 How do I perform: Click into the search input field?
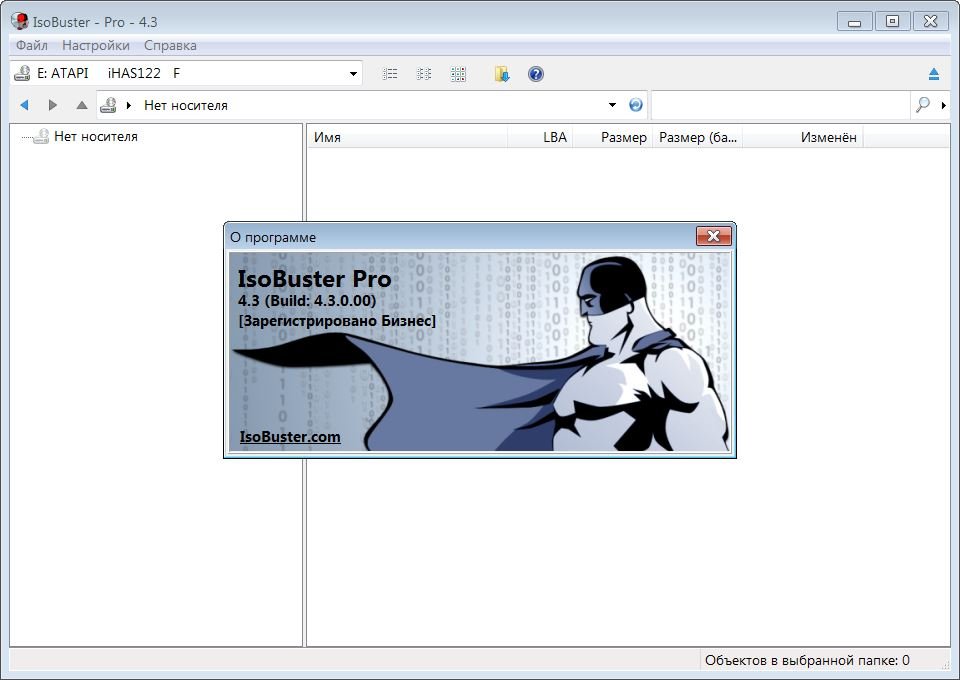pos(781,105)
